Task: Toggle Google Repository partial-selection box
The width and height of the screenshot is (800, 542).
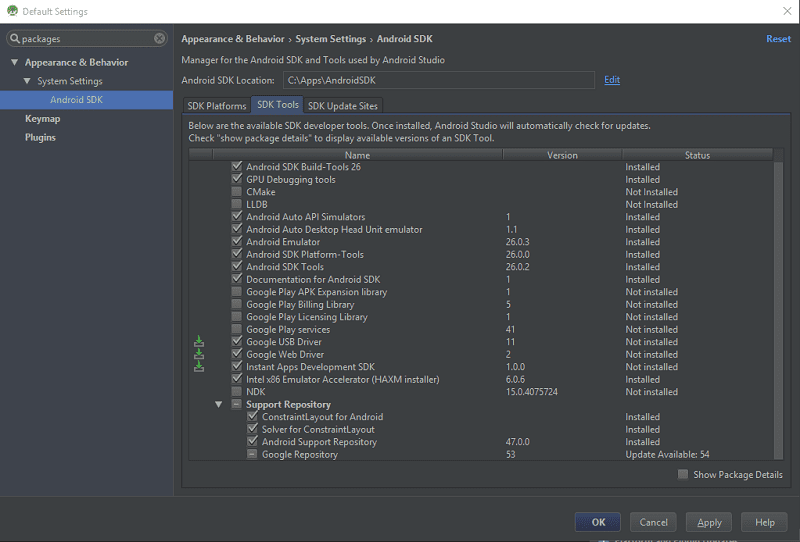Action: click(x=253, y=454)
